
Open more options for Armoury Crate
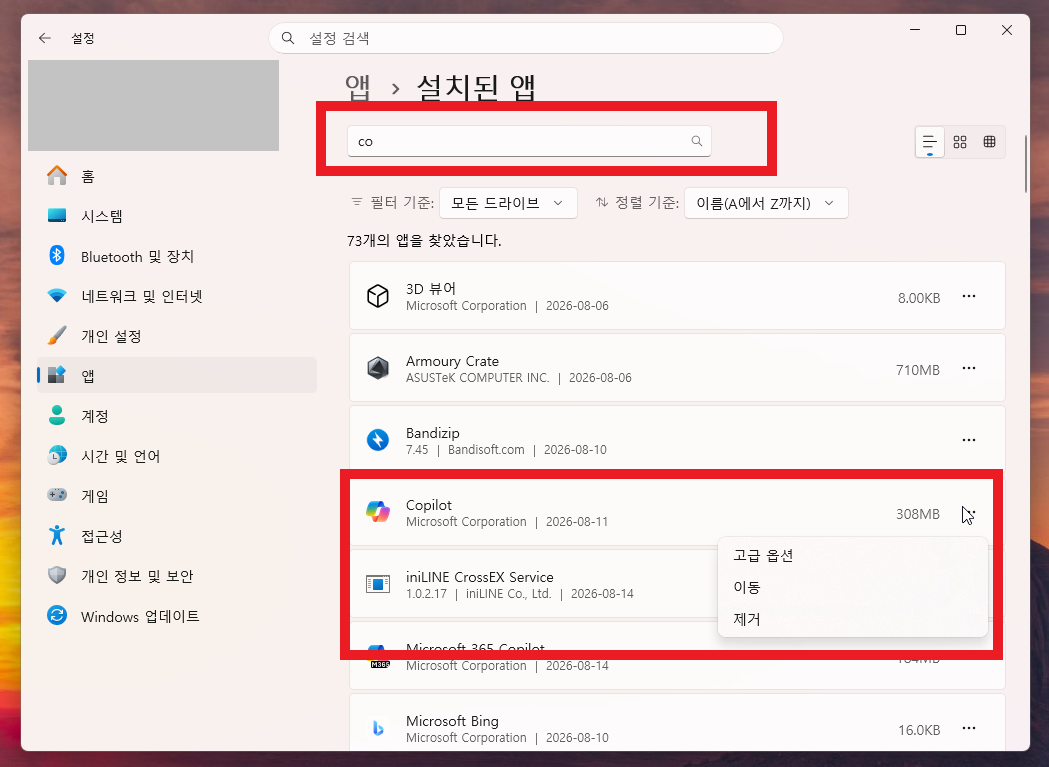pos(969,368)
